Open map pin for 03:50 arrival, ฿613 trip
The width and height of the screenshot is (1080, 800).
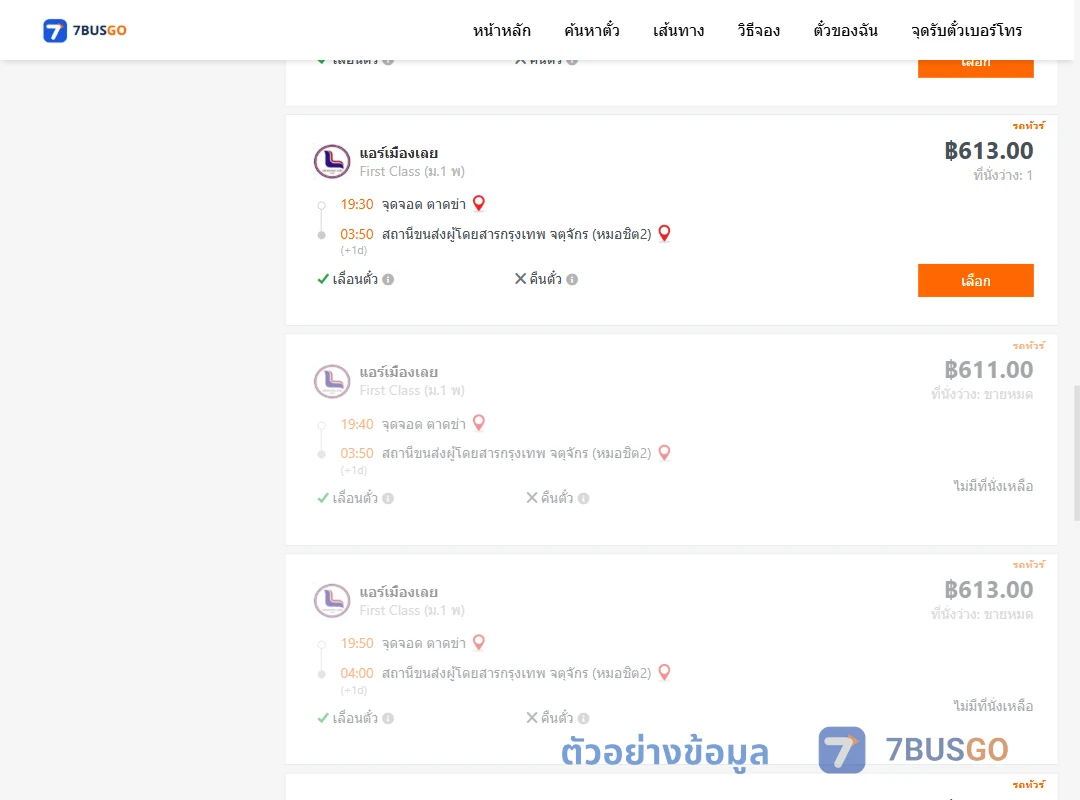pos(664,234)
